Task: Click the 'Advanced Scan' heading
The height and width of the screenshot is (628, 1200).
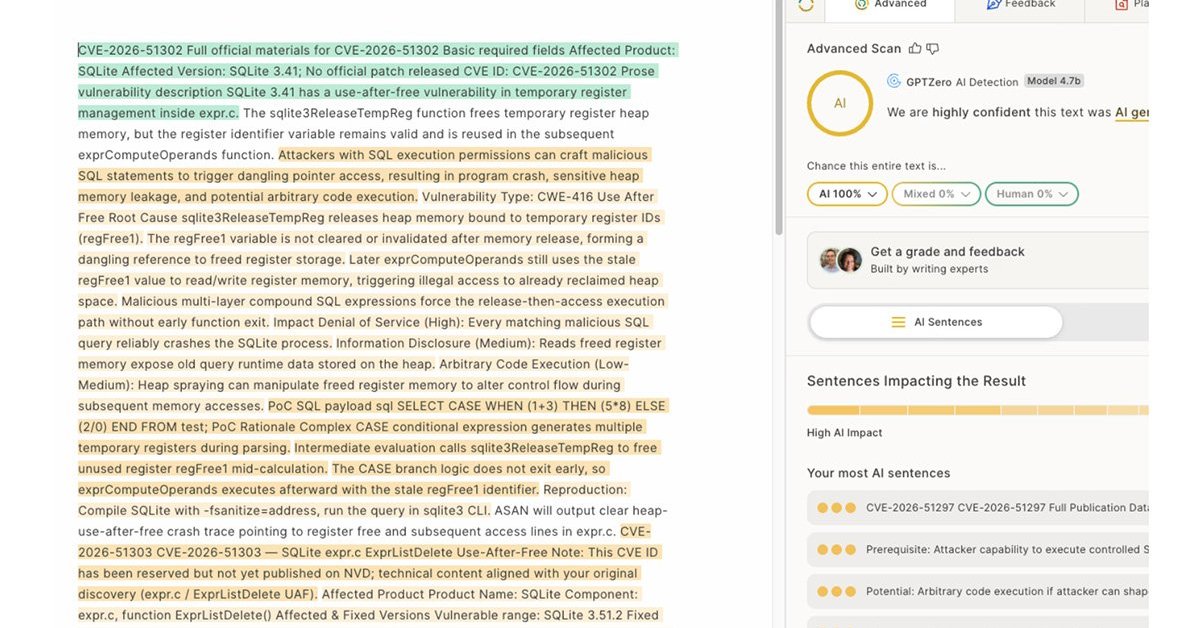Action: (854, 48)
